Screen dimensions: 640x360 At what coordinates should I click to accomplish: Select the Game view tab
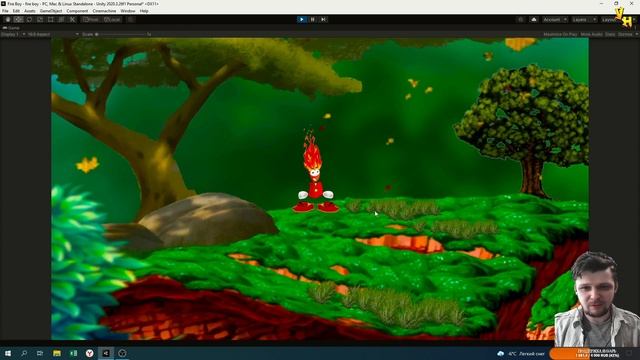[x=11, y=28]
